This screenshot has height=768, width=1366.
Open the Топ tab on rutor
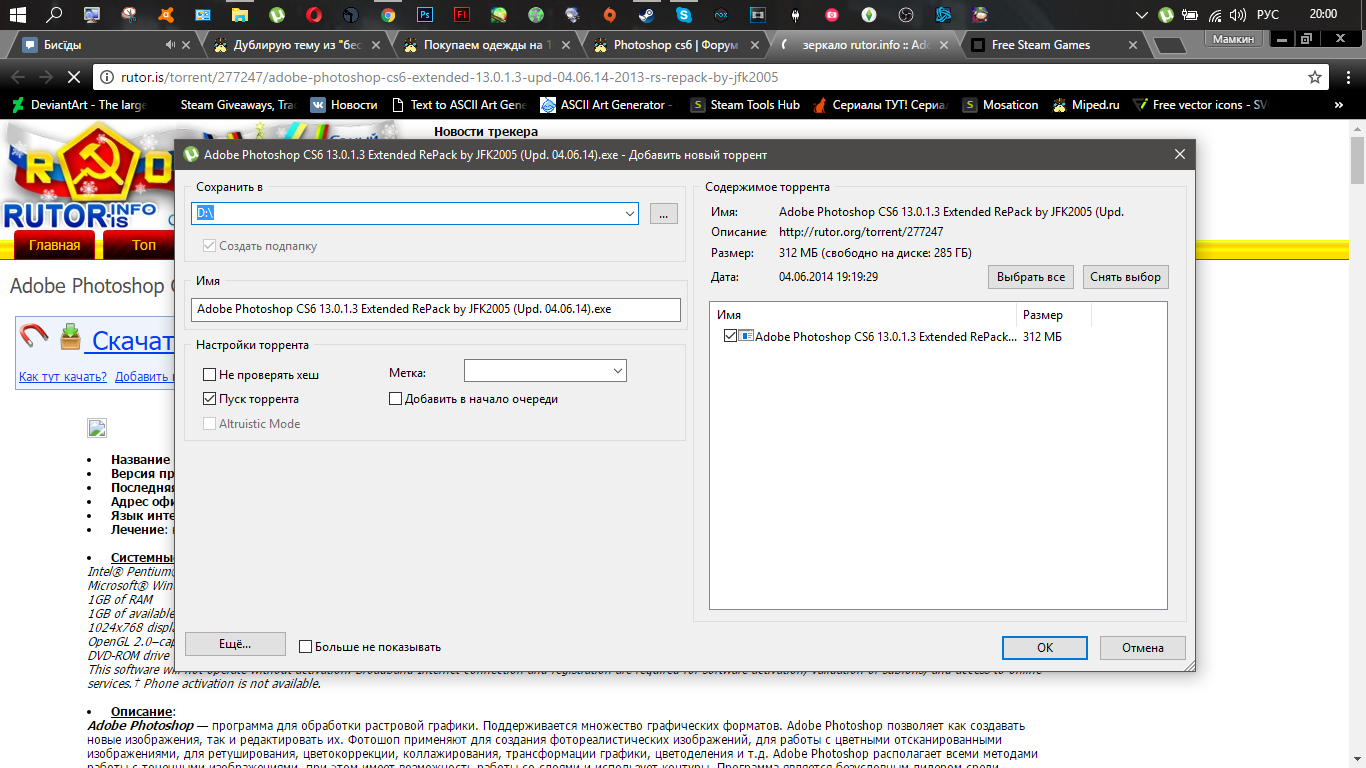[x=144, y=245]
